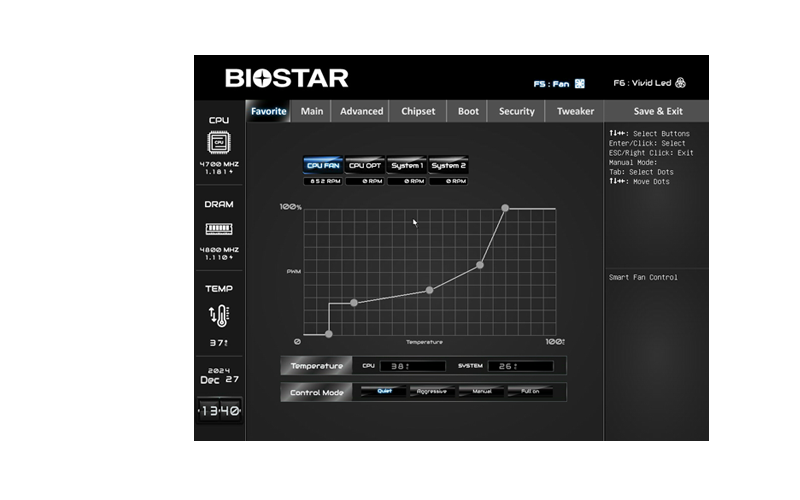This screenshot has height=500, width=800.
Task: Select the CPU OPT fan button
Action: (365, 166)
